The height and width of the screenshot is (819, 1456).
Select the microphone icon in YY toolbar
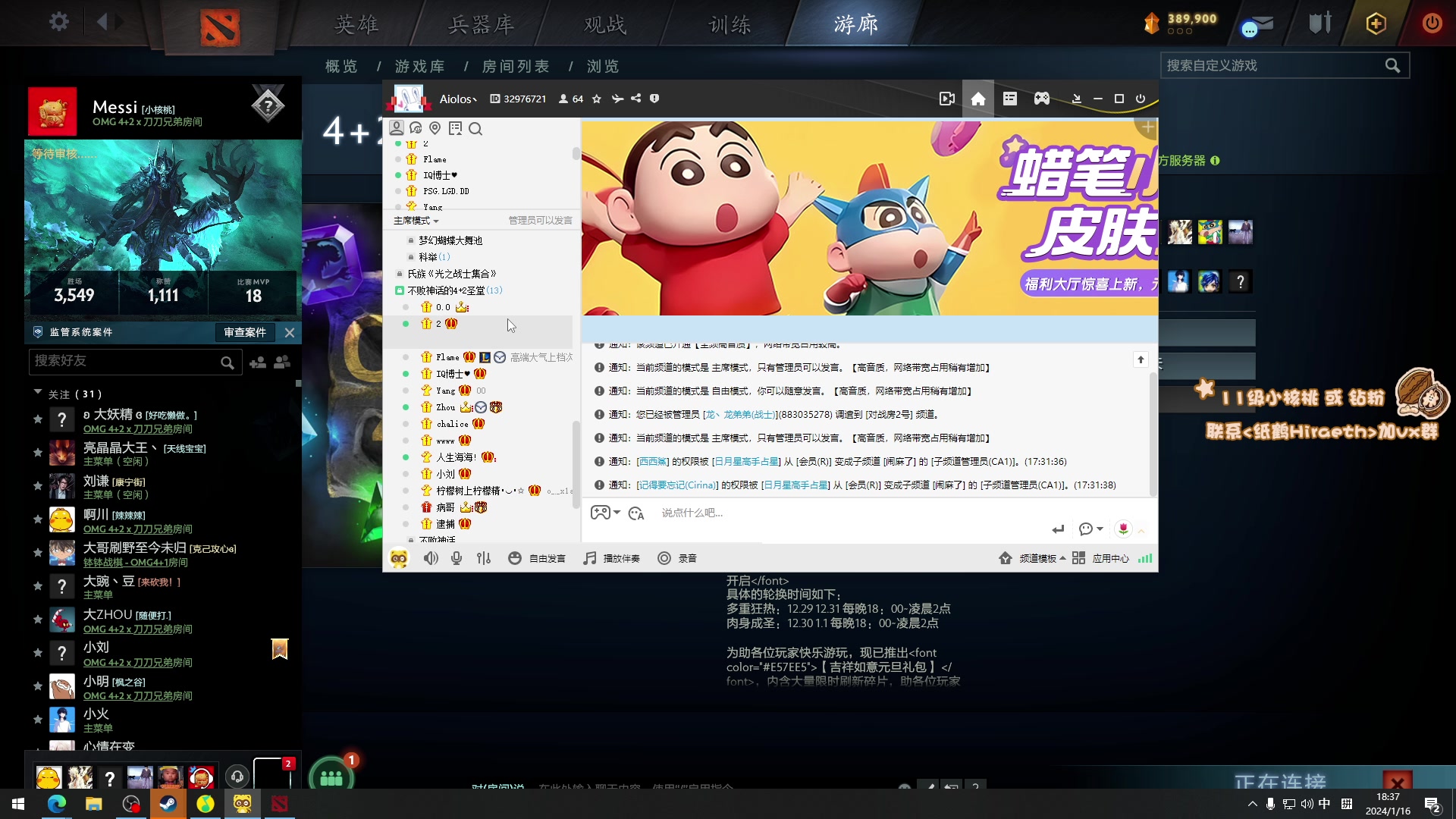(456, 558)
